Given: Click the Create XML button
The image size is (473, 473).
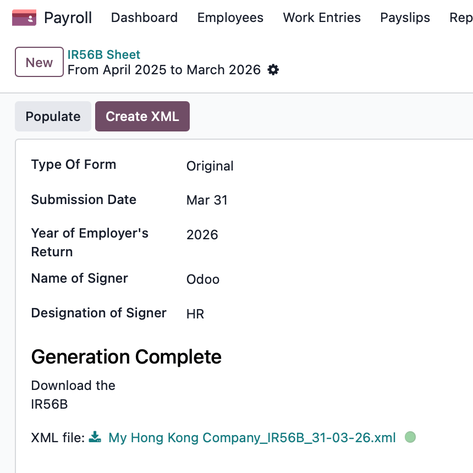Looking at the screenshot, I should pyautogui.click(x=142, y=116).
